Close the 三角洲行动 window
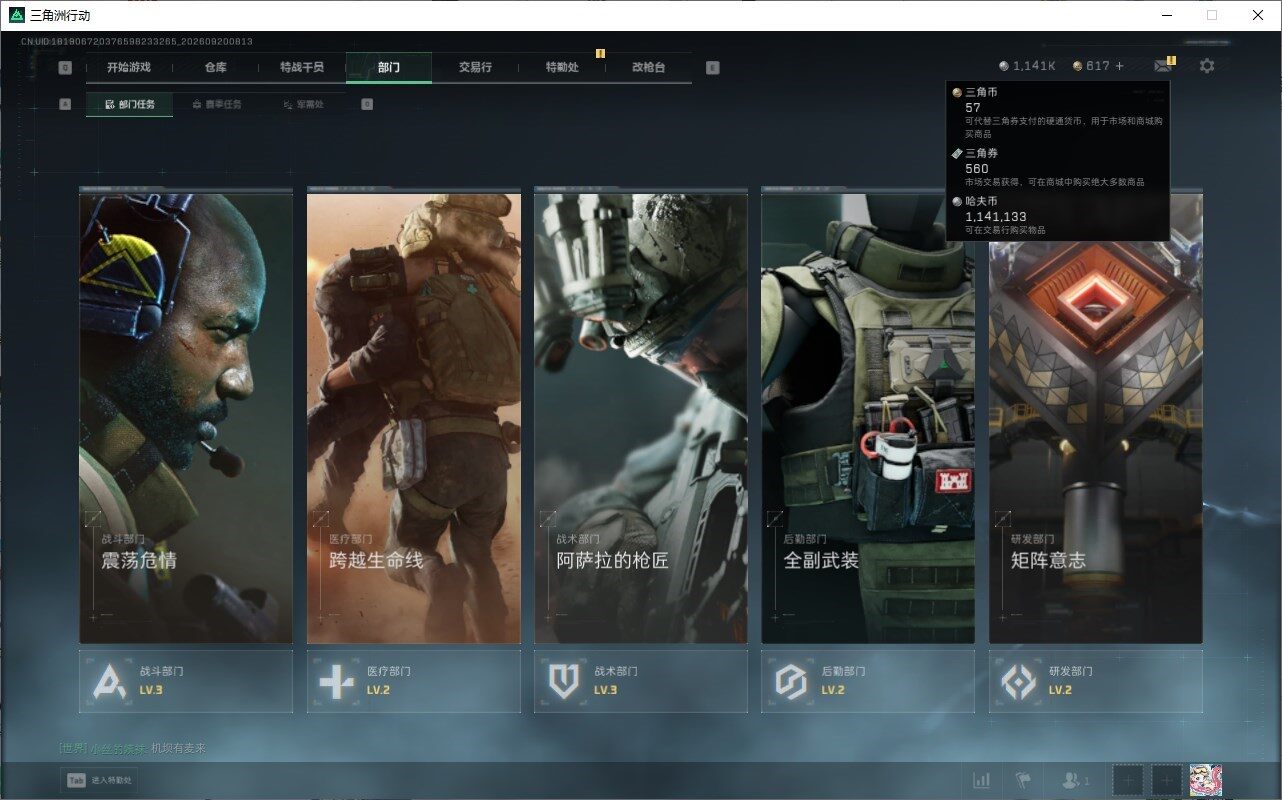This screenshot has width=1282, height=800. (1258, 15)
